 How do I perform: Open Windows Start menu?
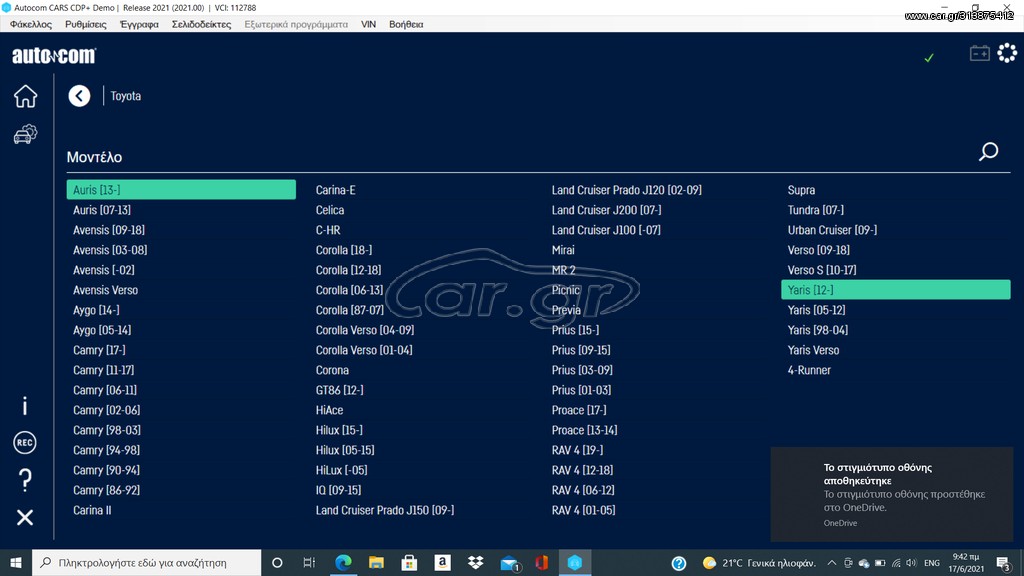pos(16,562)
